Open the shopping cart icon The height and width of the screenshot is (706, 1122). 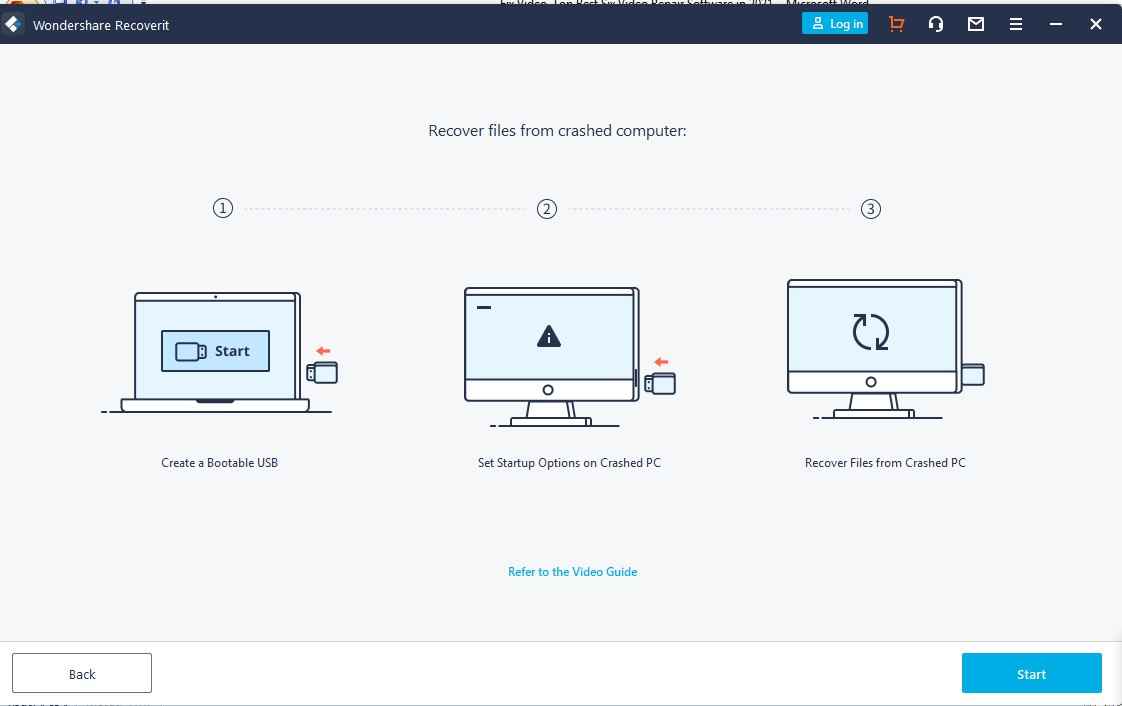pos(896,24)
